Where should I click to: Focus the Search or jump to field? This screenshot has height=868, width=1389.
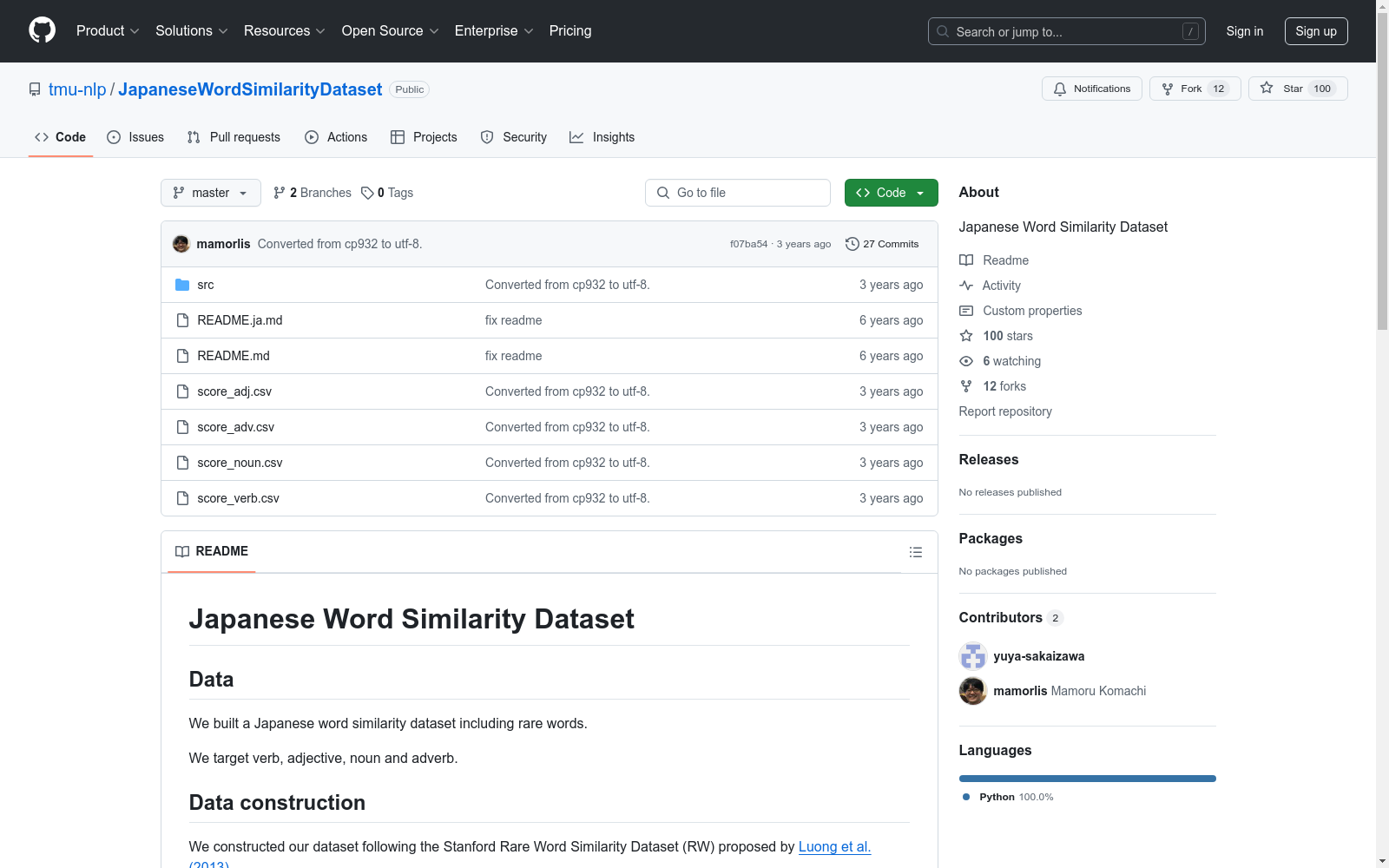(x=1067, y=31)
